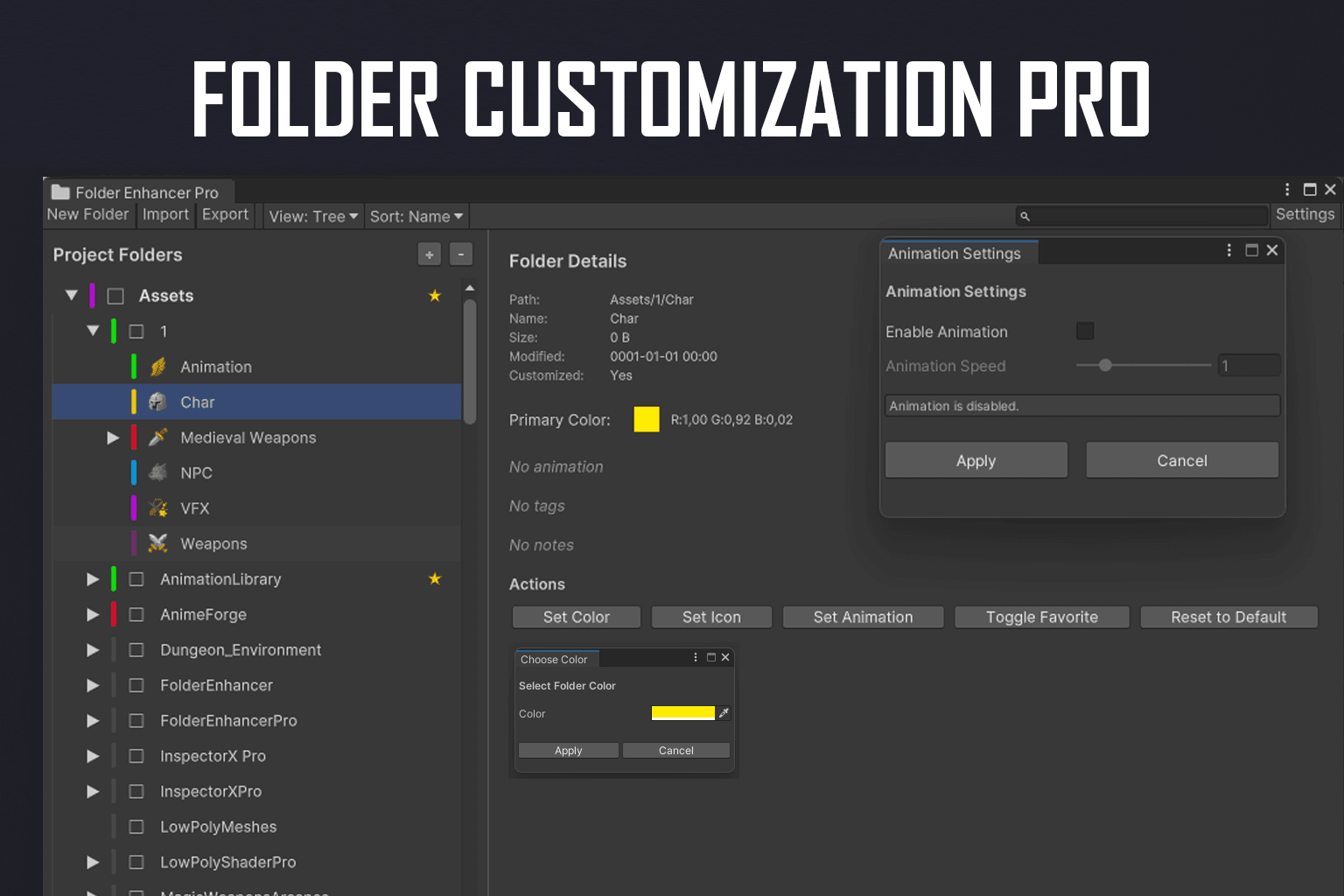This screenshot has height=896, width=1344.
Task: Click the Char folder helmet icon
Action: (157, 402)
